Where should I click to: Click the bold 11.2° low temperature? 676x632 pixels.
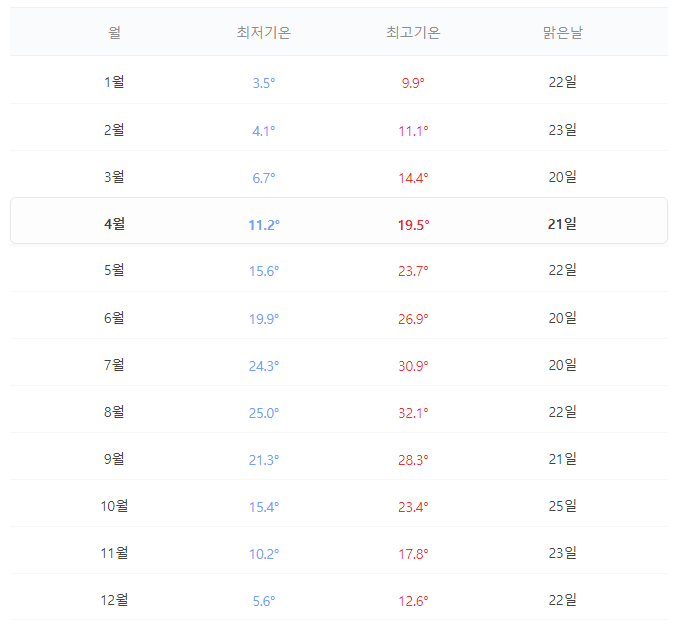click(264, 225)
